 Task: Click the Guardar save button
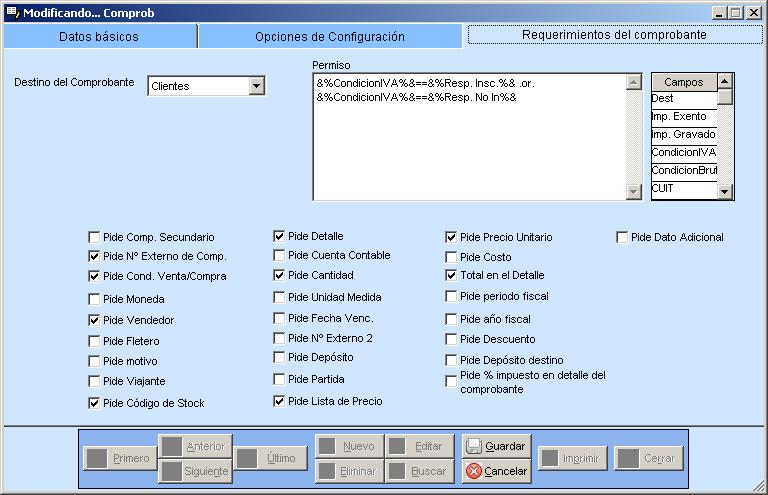[496, 446]
